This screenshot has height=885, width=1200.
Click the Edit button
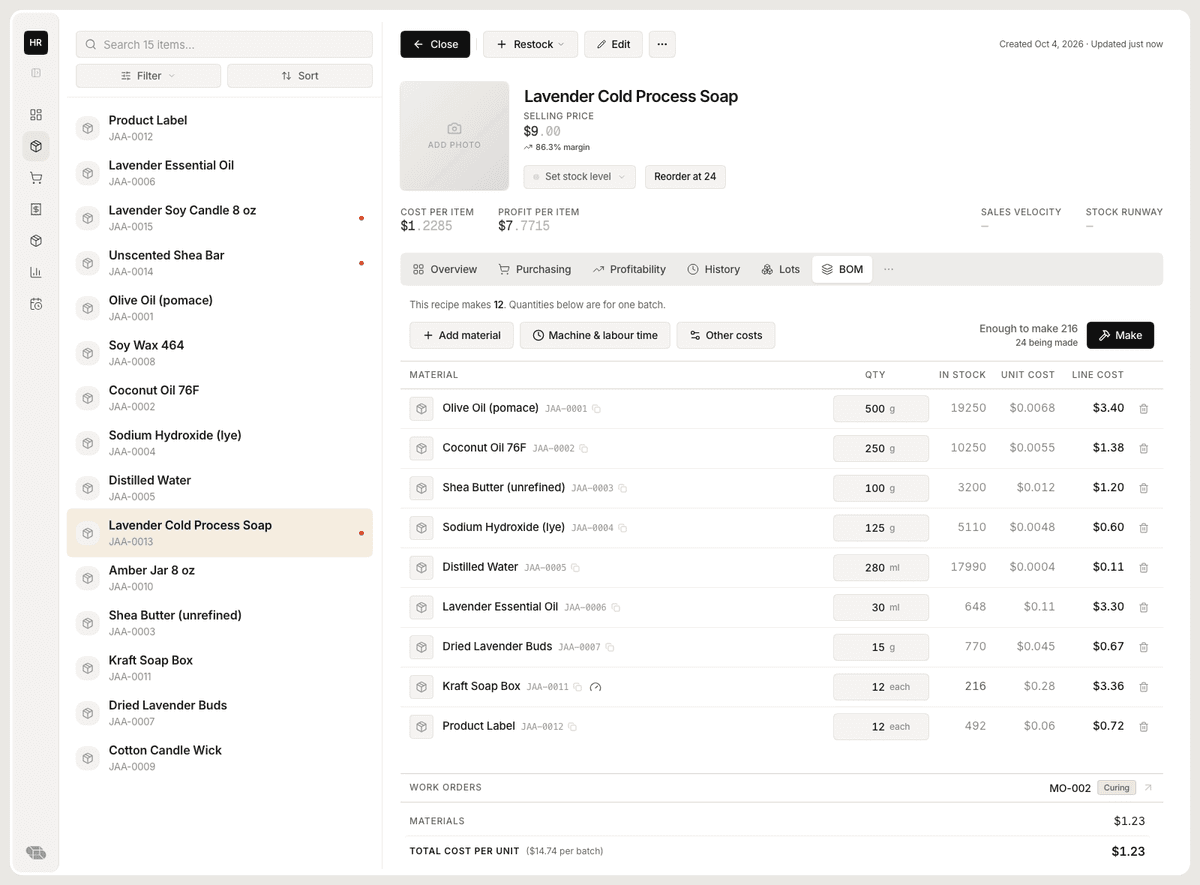613,44
